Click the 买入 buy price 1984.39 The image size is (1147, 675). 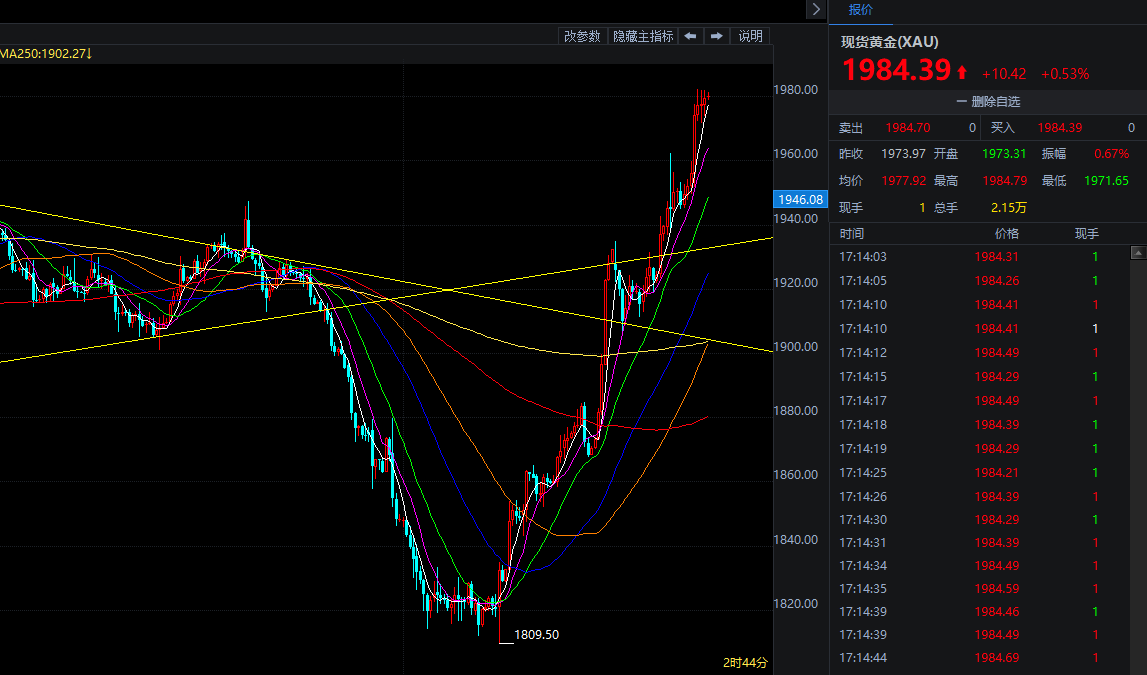coord(1059,128)
